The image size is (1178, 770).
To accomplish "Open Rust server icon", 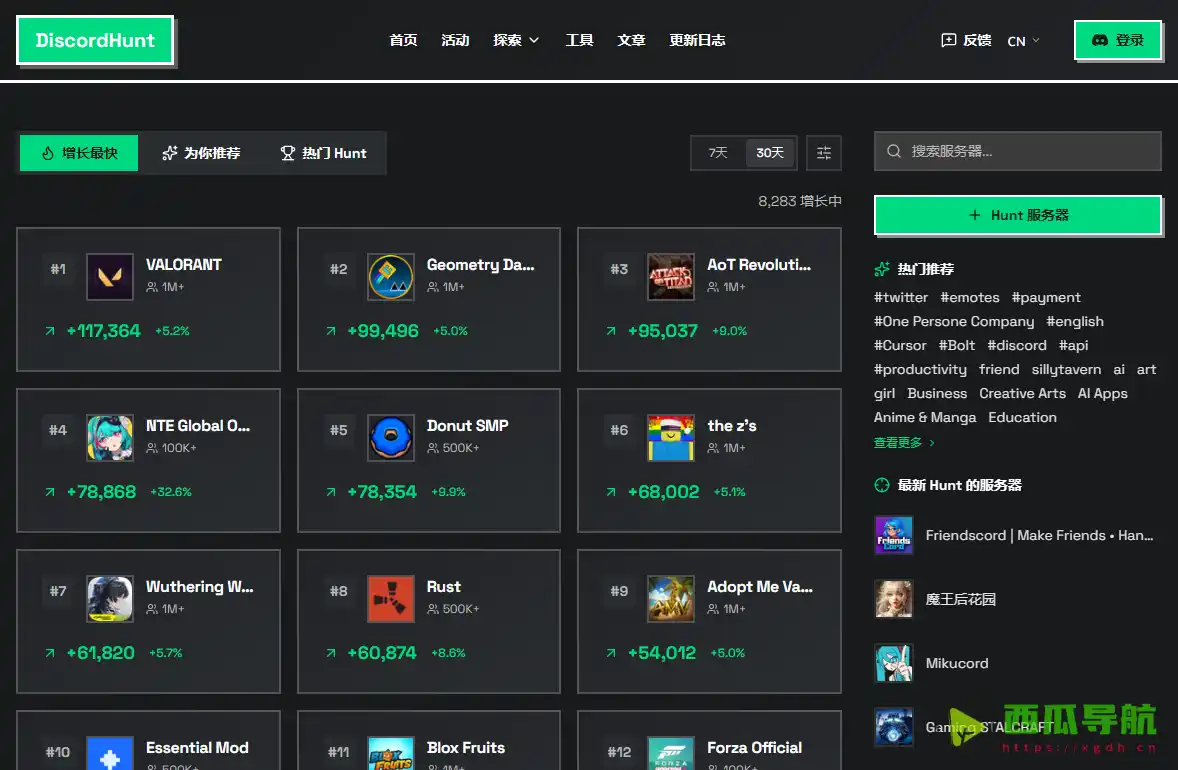I will [391, 599].
